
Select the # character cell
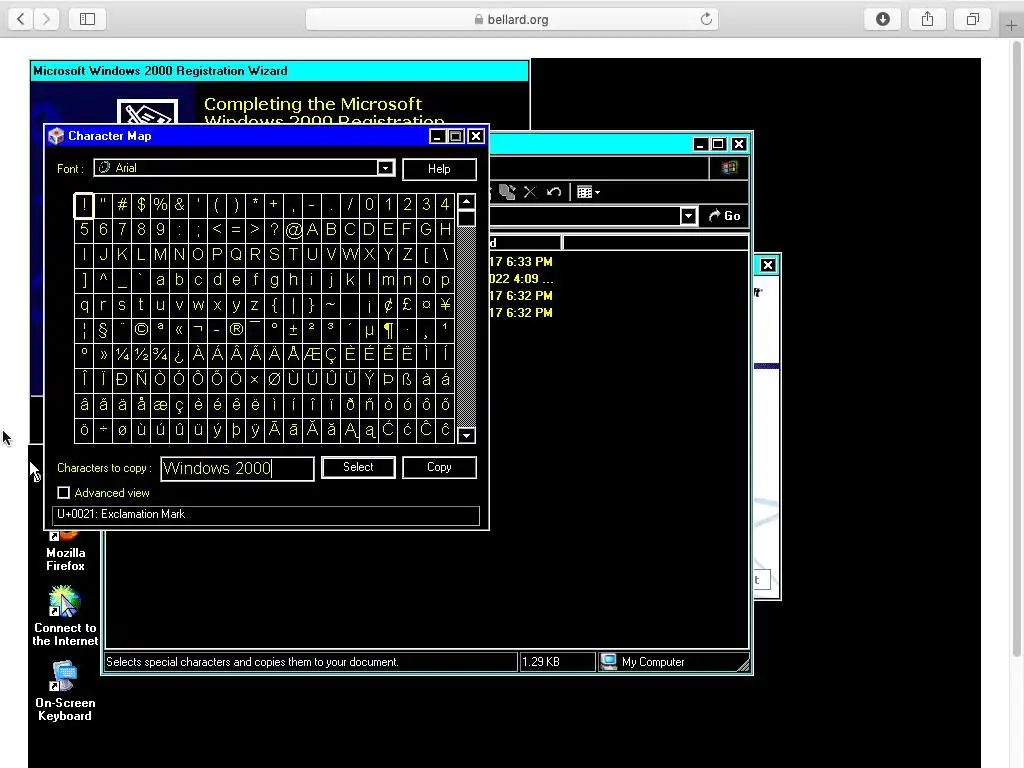pyautogui.click(x=122, y=205)
